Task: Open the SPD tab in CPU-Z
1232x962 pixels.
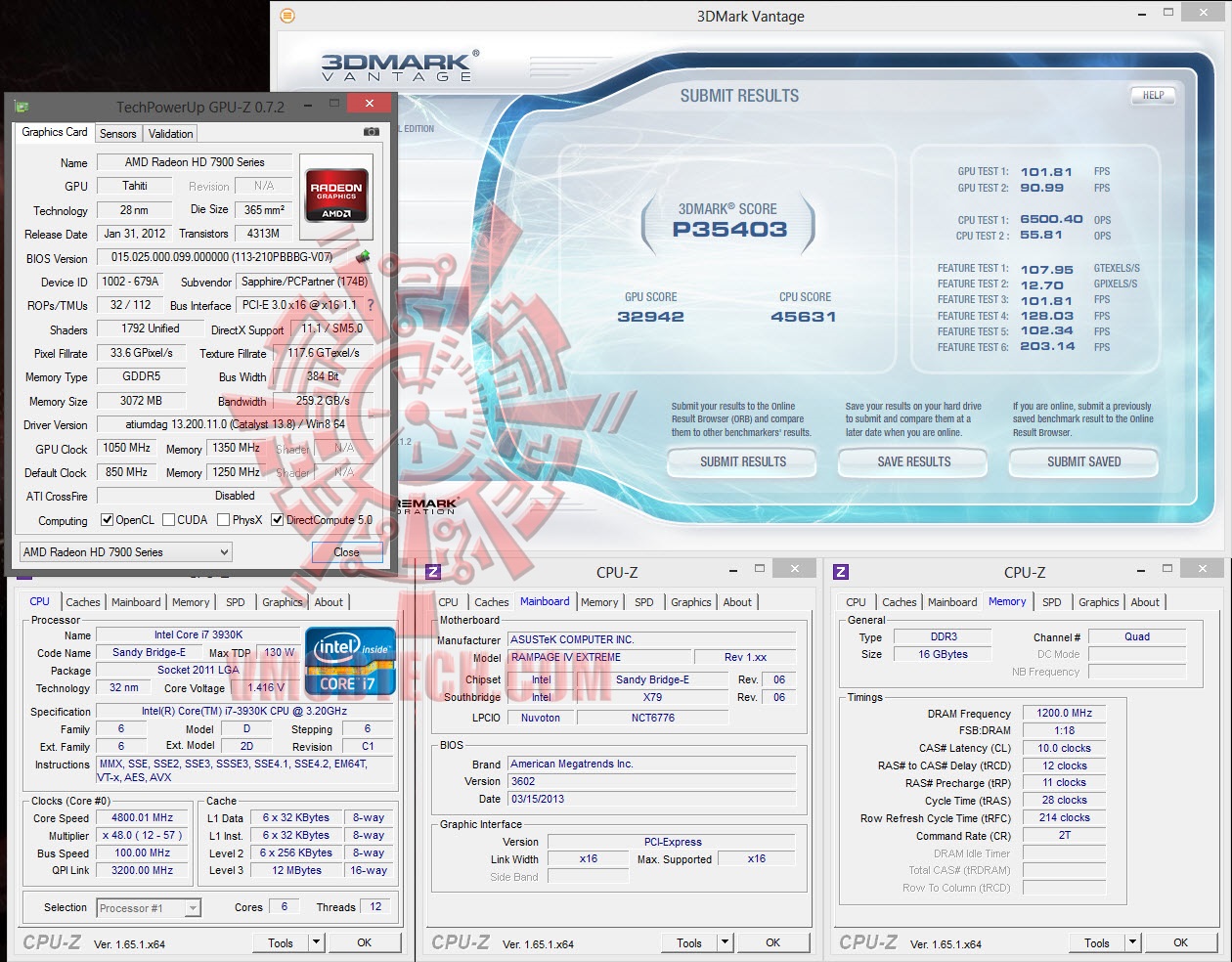Action: 235,602
